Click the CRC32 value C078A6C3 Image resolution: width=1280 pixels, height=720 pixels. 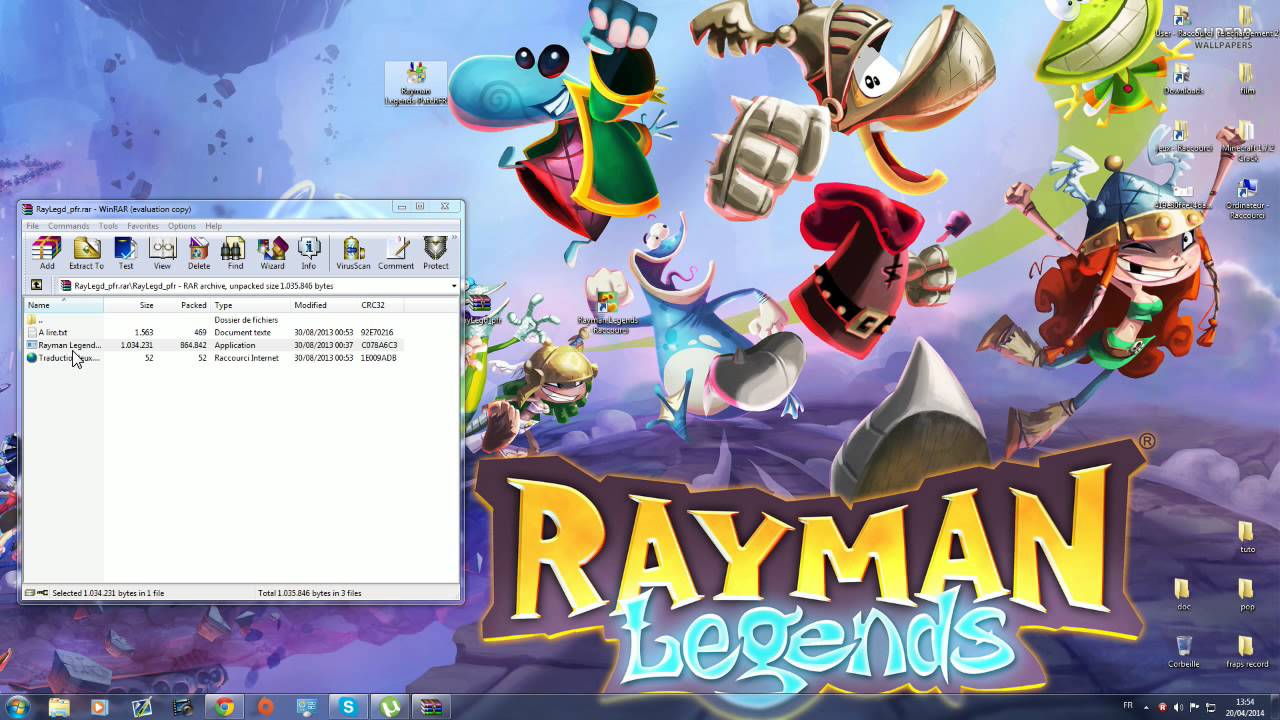[x=379, y=345]
